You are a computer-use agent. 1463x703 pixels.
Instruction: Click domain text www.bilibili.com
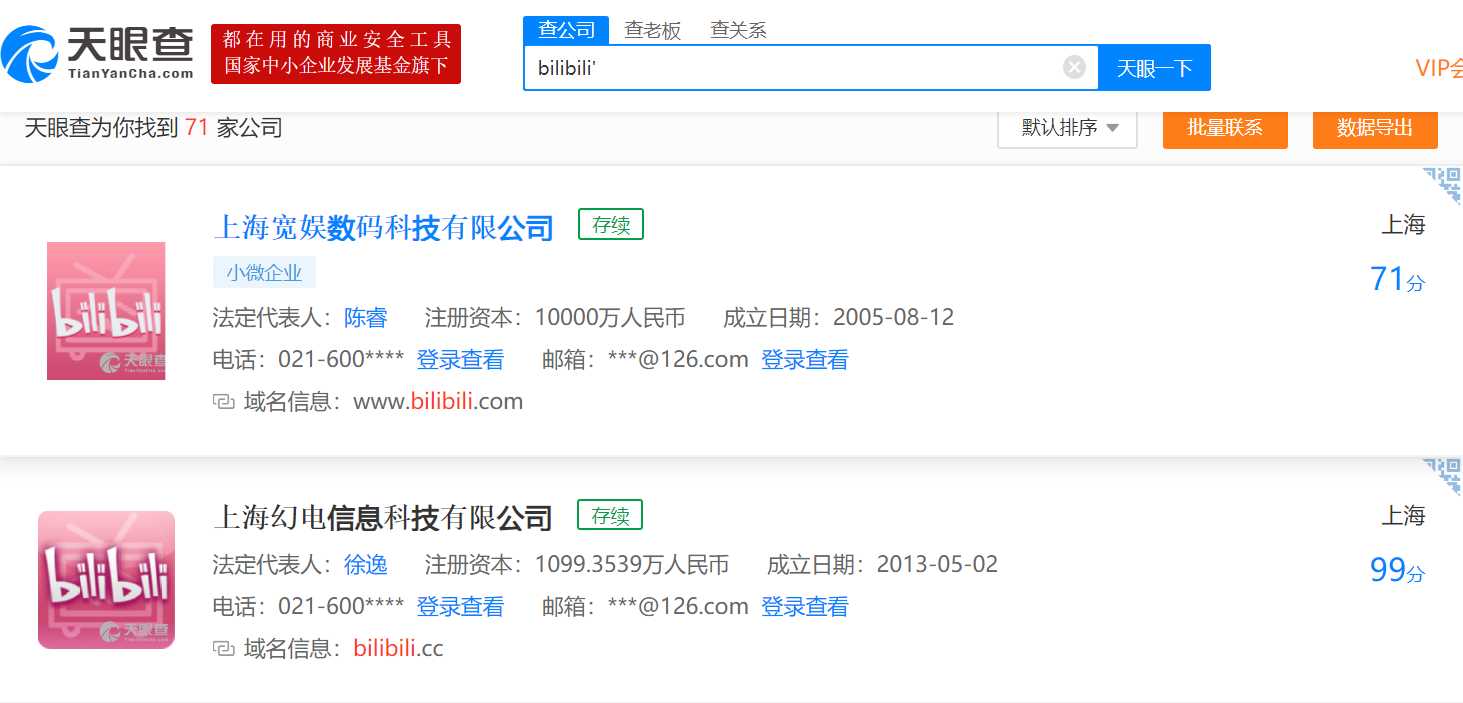[x=438, y=402]
